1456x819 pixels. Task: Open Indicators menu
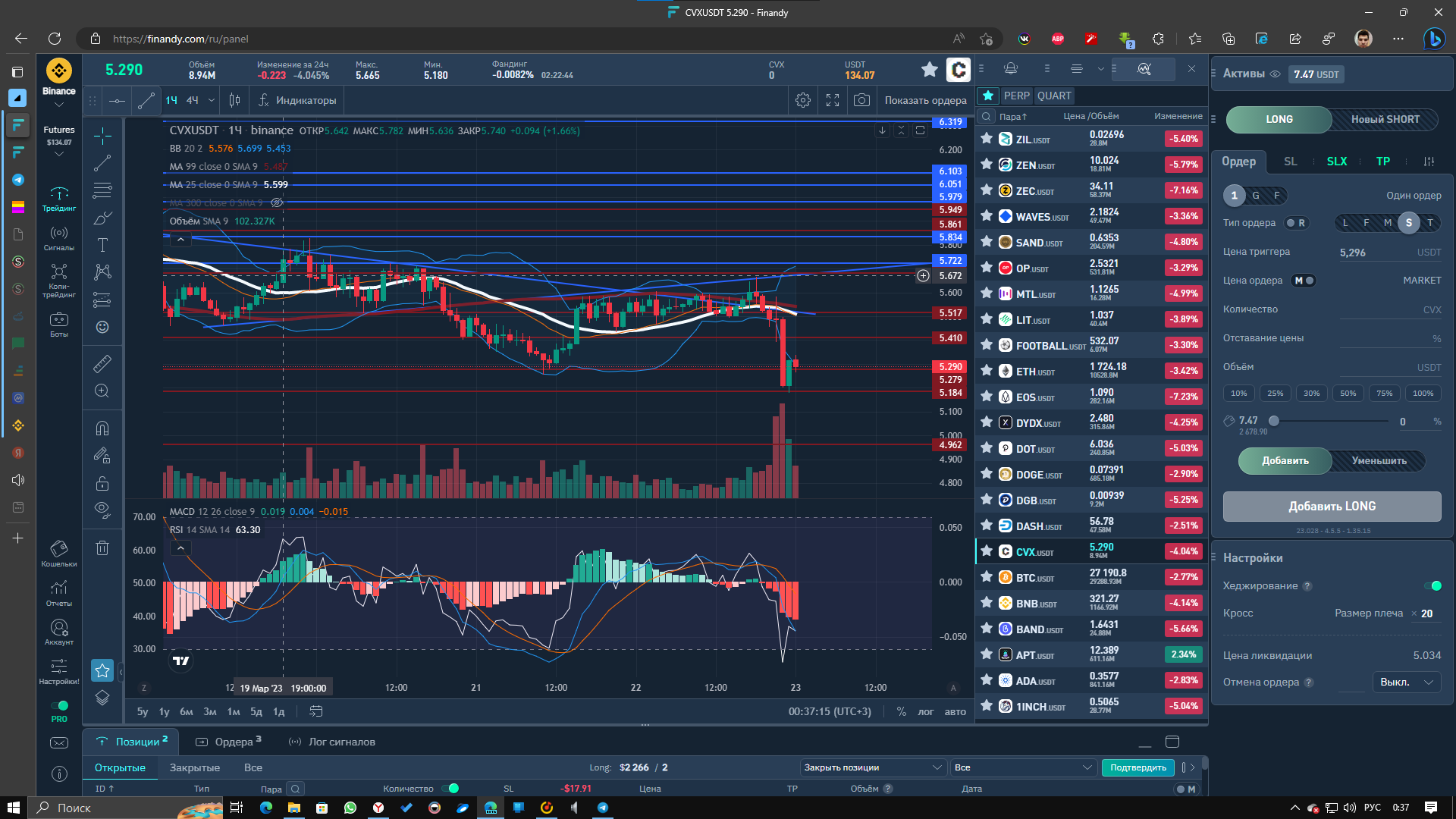297,100
